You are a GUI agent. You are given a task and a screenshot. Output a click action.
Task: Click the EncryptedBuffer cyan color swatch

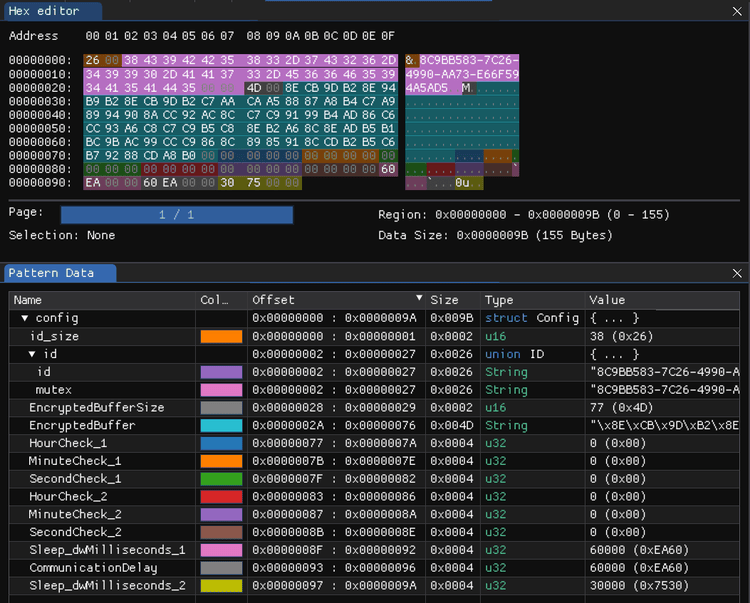[x=221, y=426]
